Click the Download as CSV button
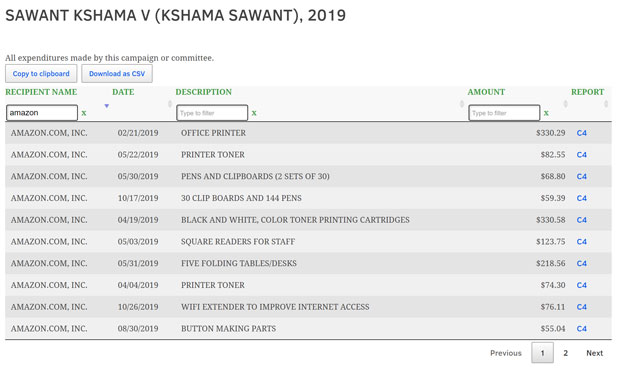 coord(117,74)
